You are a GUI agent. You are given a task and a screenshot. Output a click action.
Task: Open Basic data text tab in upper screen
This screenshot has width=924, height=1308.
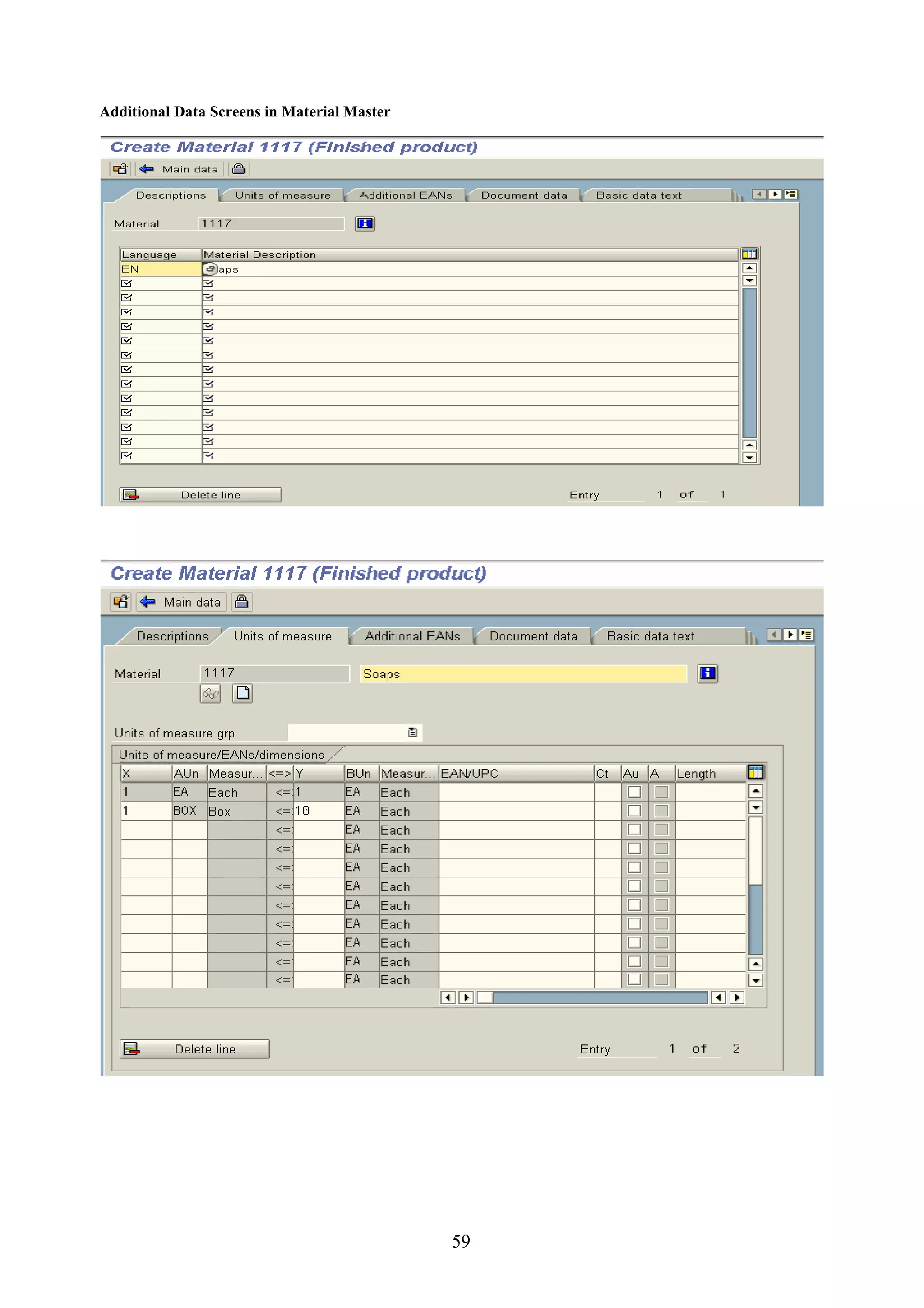point(639,195)
